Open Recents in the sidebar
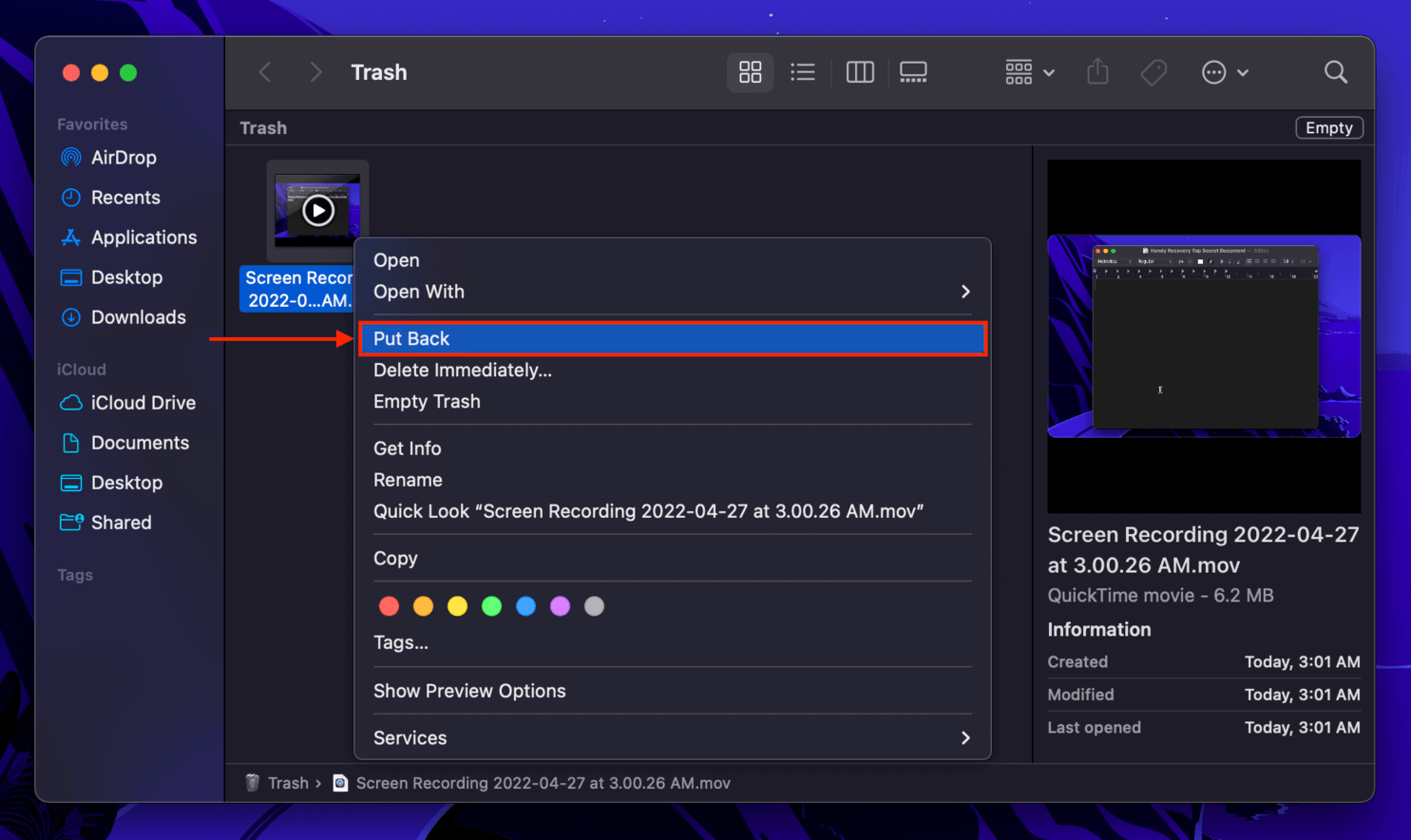 point(125,198)
